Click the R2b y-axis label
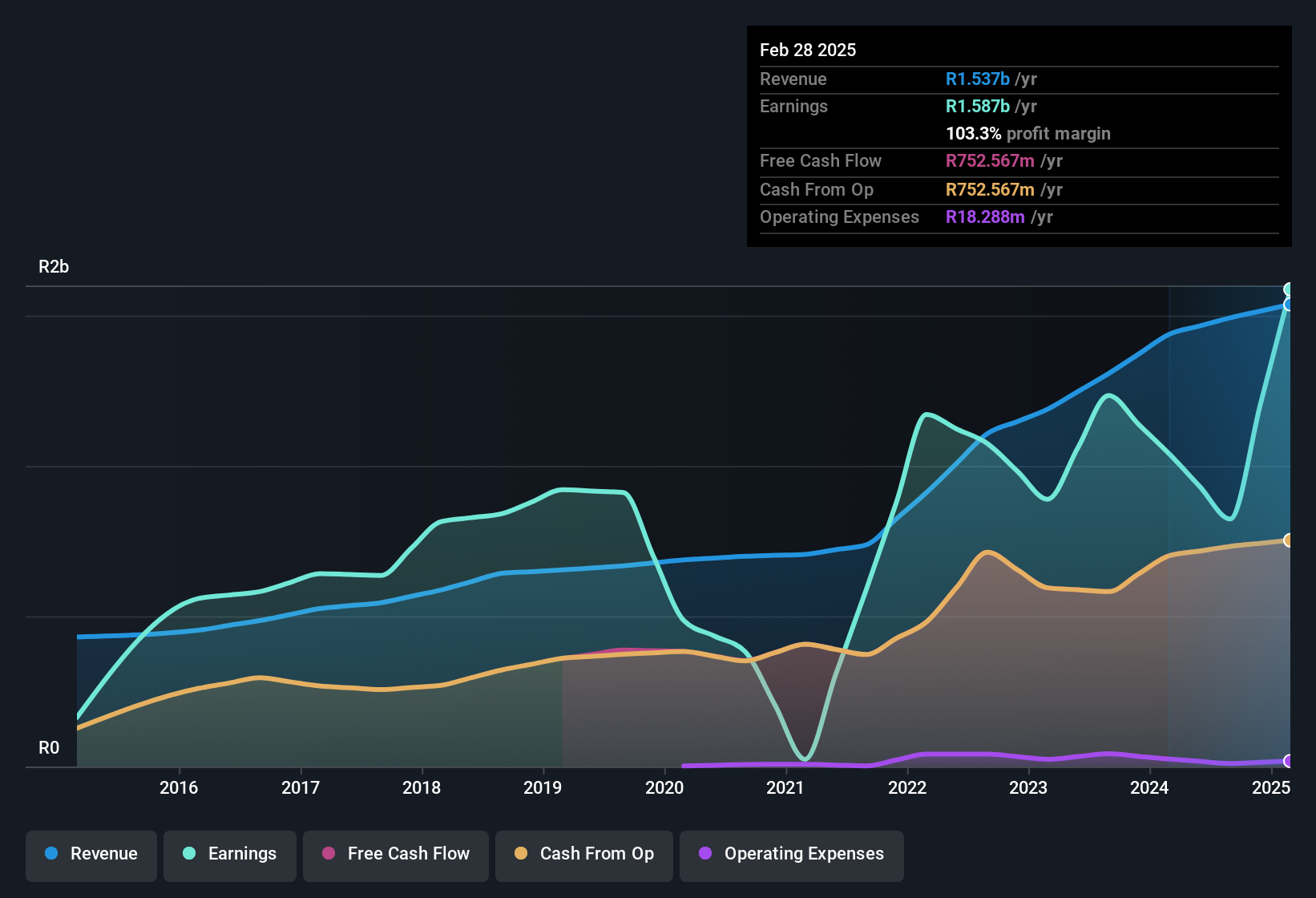The height and width of the screenshot is (898, 1316). point(54,267)
